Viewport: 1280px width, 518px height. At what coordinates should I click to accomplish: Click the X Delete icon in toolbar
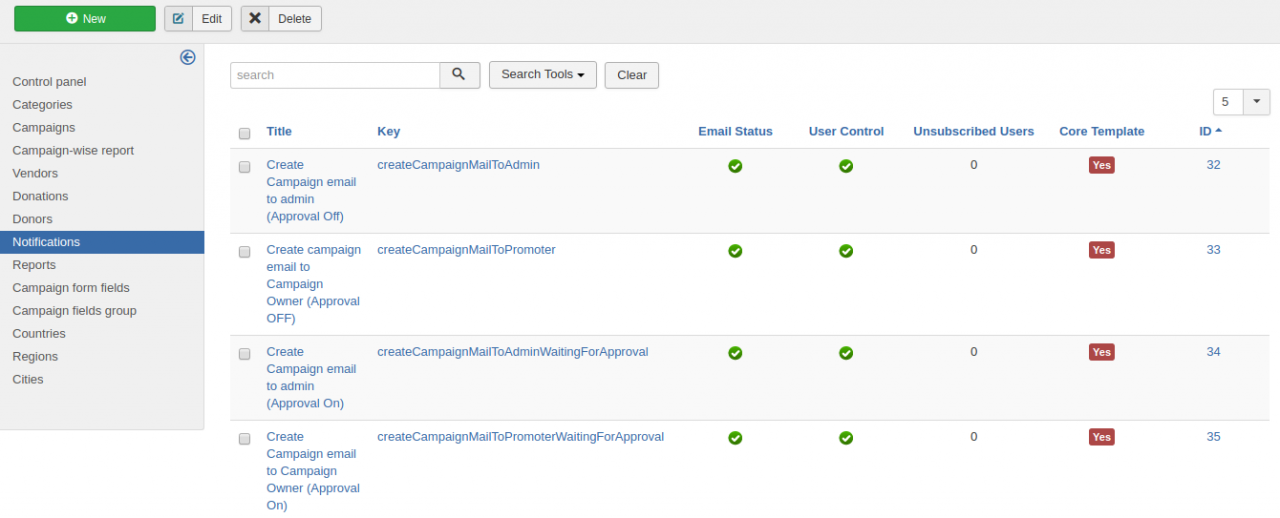(x=255, y=19)
